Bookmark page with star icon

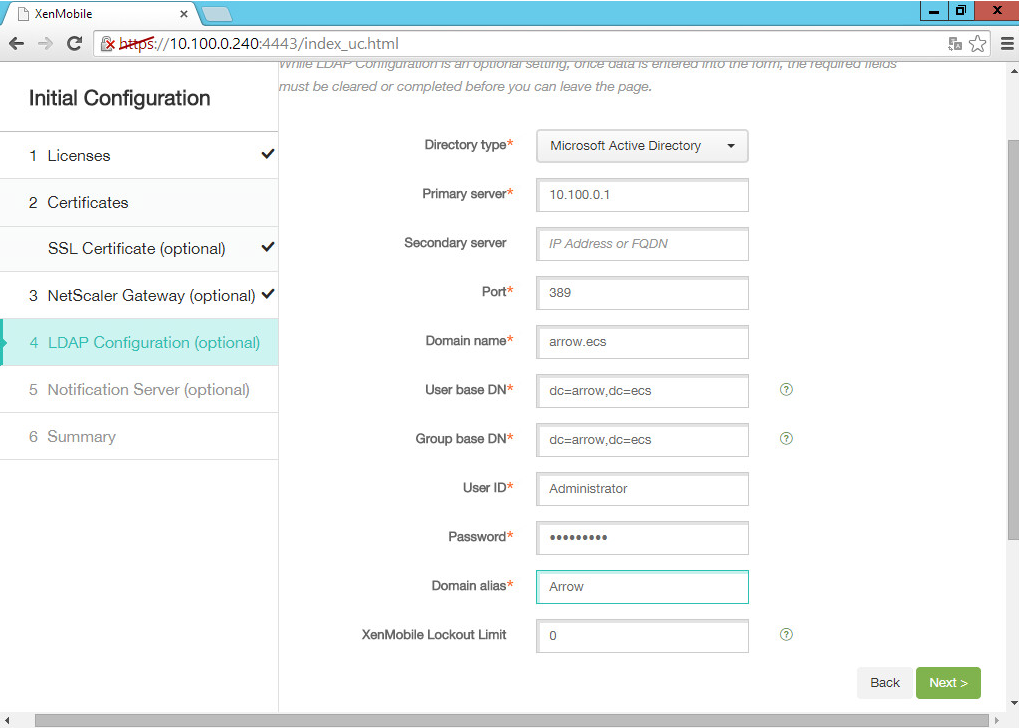(977, 44)
